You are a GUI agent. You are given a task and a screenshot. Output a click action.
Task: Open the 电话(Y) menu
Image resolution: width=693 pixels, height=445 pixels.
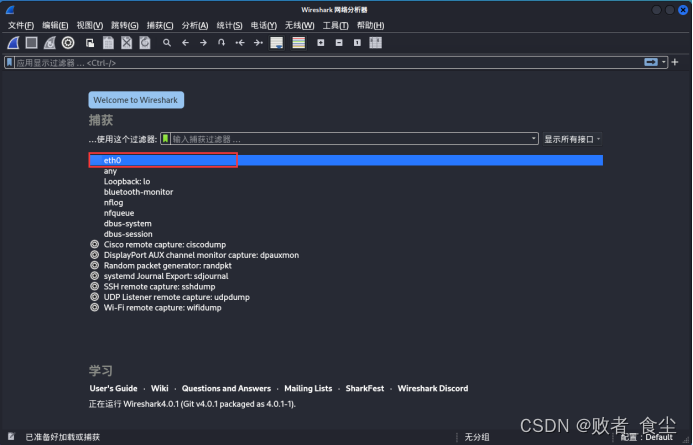(264, 26)
